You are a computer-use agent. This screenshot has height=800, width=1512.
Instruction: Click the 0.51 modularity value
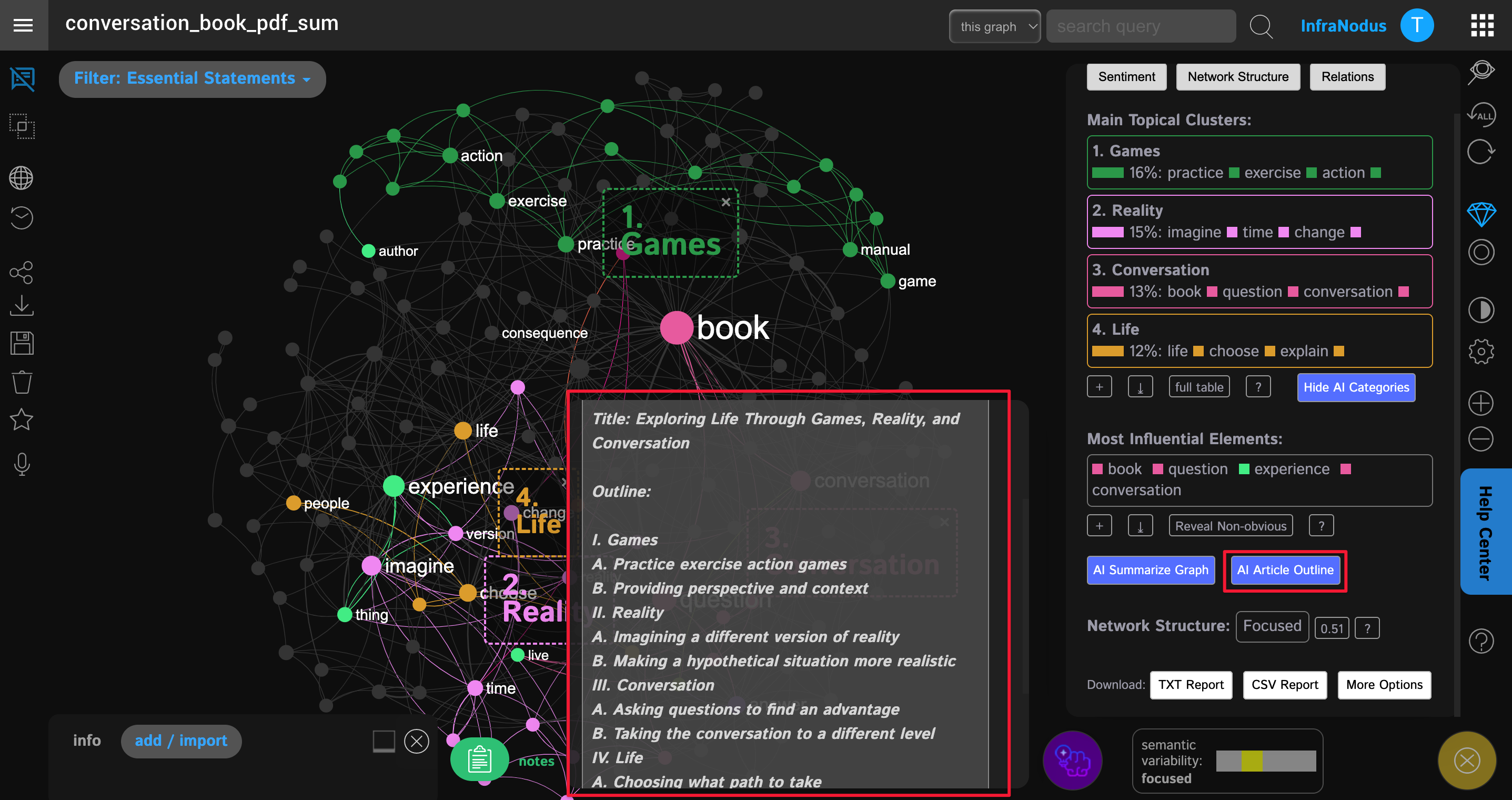(x=1331, y=628)
